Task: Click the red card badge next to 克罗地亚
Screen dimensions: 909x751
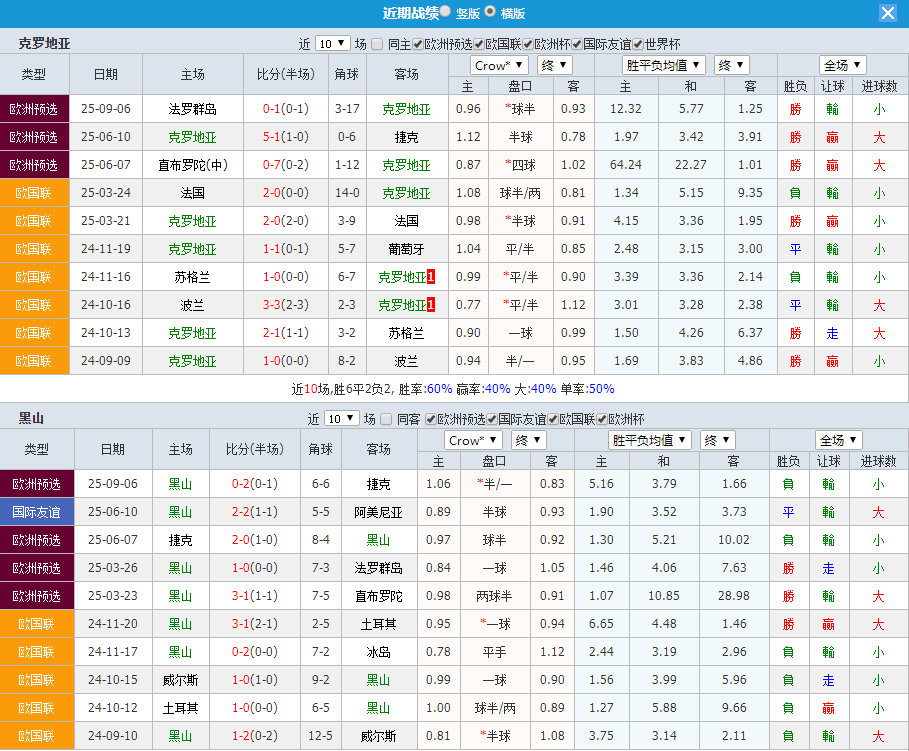Action: pos(431,277)
